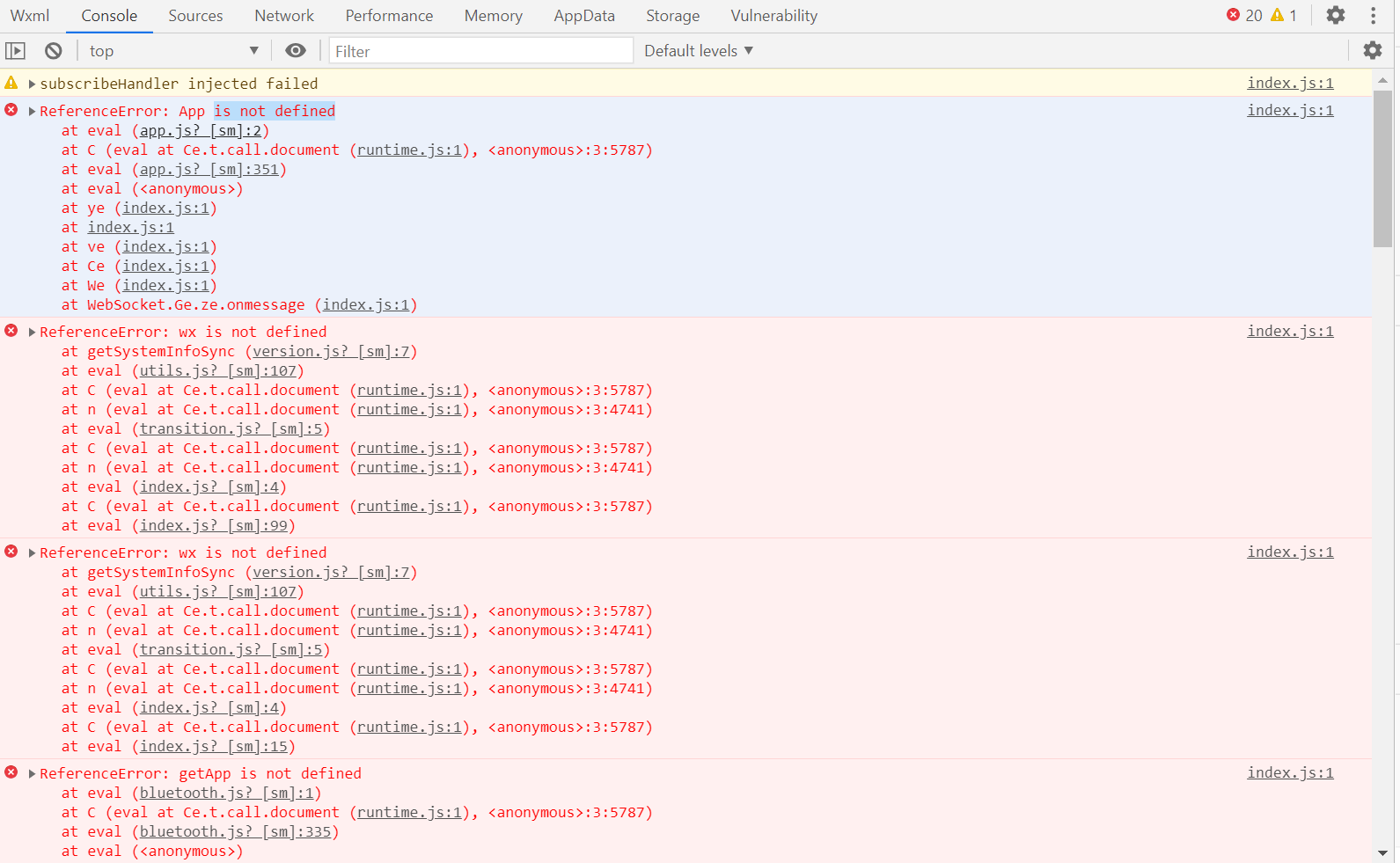This screenshot has width=1400, height=863.
Task: Open the Memory tab
Action: [494, 16]
